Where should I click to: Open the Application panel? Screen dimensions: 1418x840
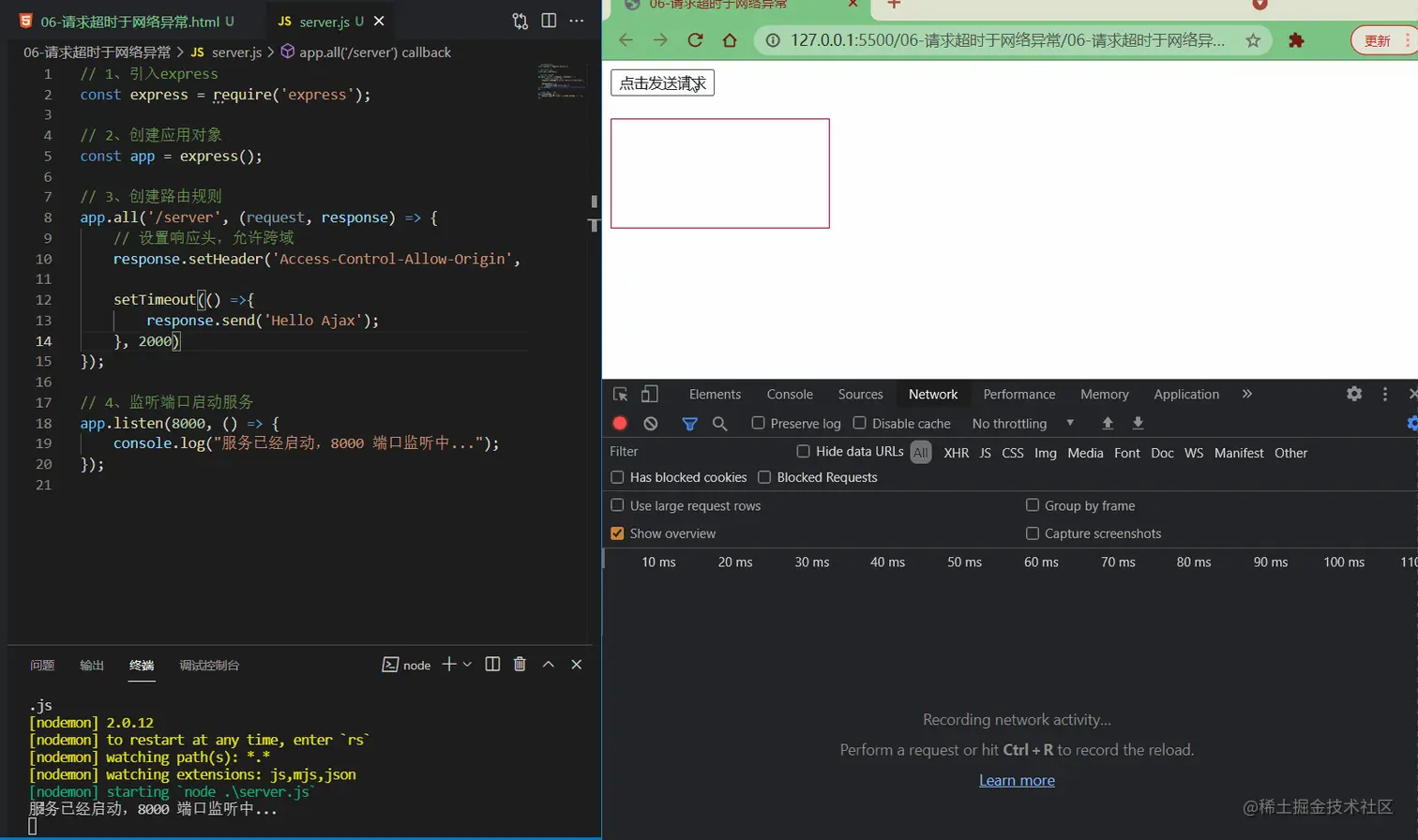pos(1186,394)
